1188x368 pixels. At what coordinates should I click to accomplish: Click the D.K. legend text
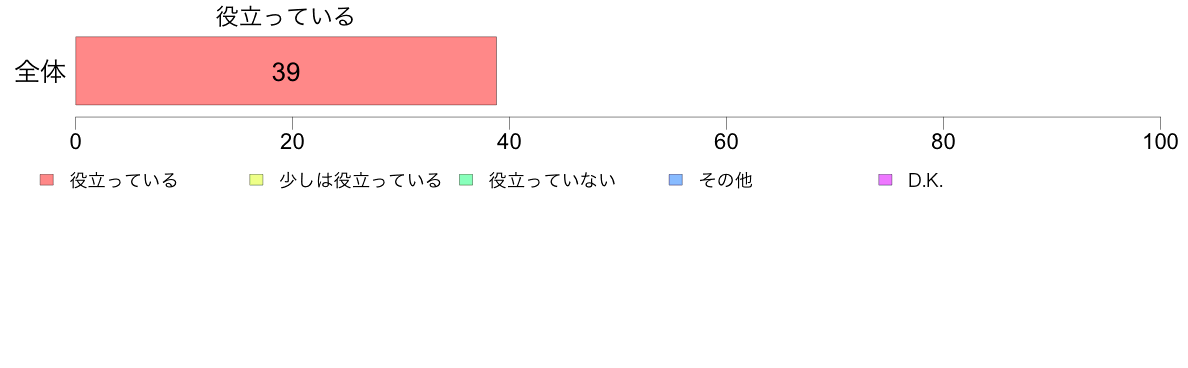pos(925,181)
